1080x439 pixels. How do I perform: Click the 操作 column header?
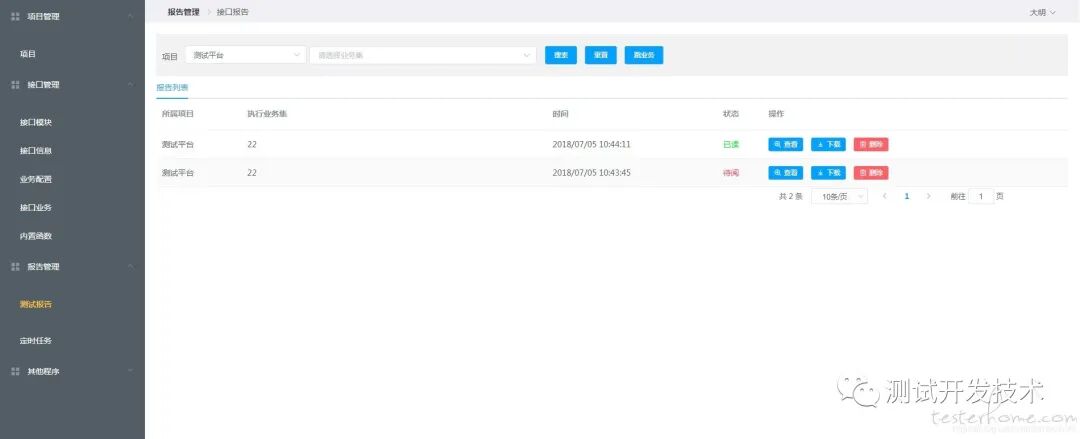tap(776, 114)
